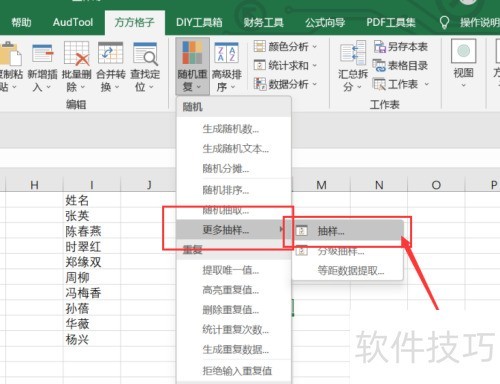Choose 提取唯一值 from the menu
500x384 pixels.
tap(234, 270)
